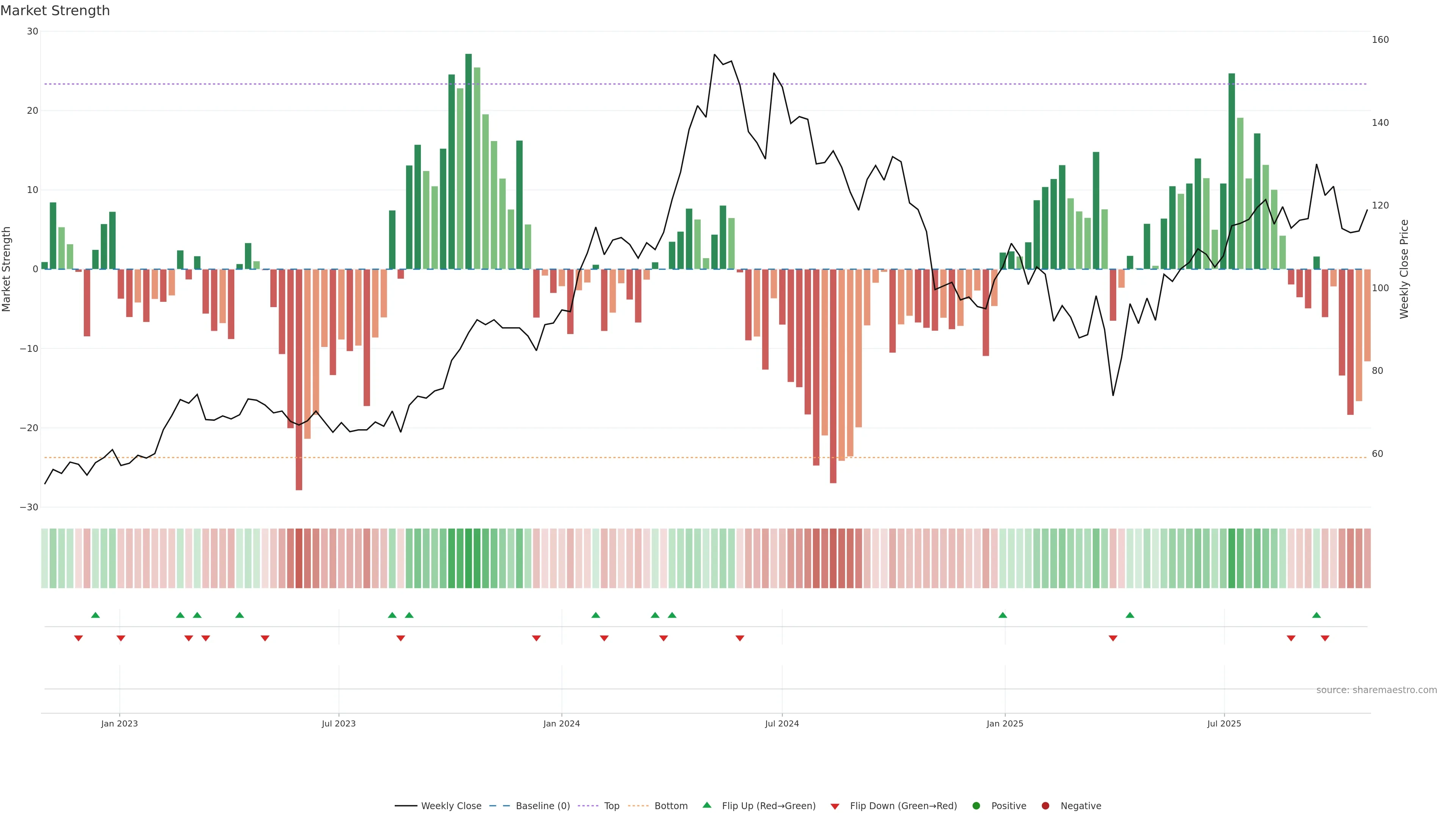1456x819 pixels.
Task: Click the Jul 2024 x-axis label
Action: coord(782,723)
